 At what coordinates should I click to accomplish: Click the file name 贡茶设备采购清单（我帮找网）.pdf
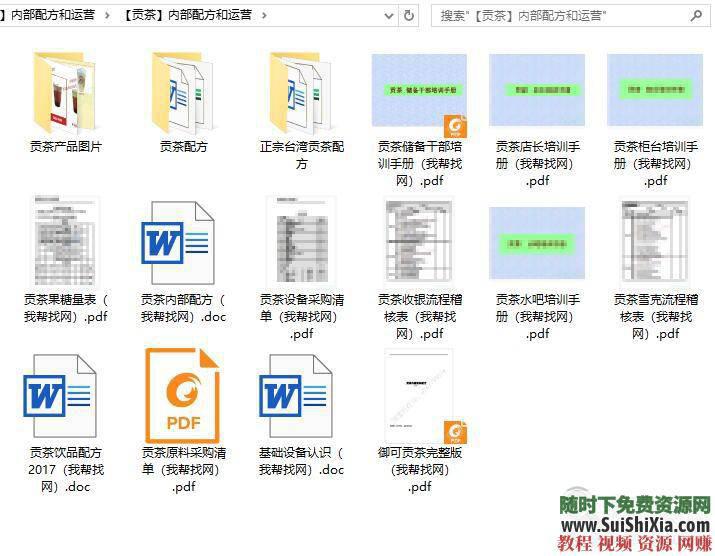[301, 317]
